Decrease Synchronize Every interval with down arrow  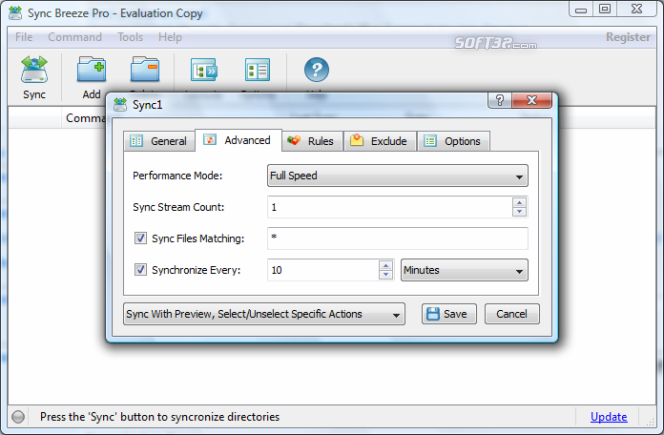[385, 275]
